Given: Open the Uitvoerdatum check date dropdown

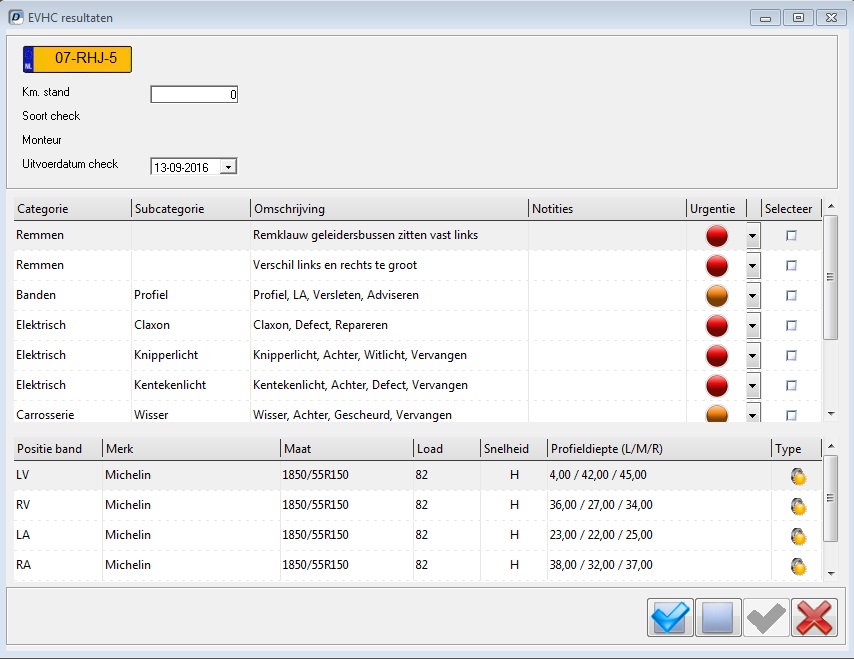Looking at the screenshot, I should point(229,167).
